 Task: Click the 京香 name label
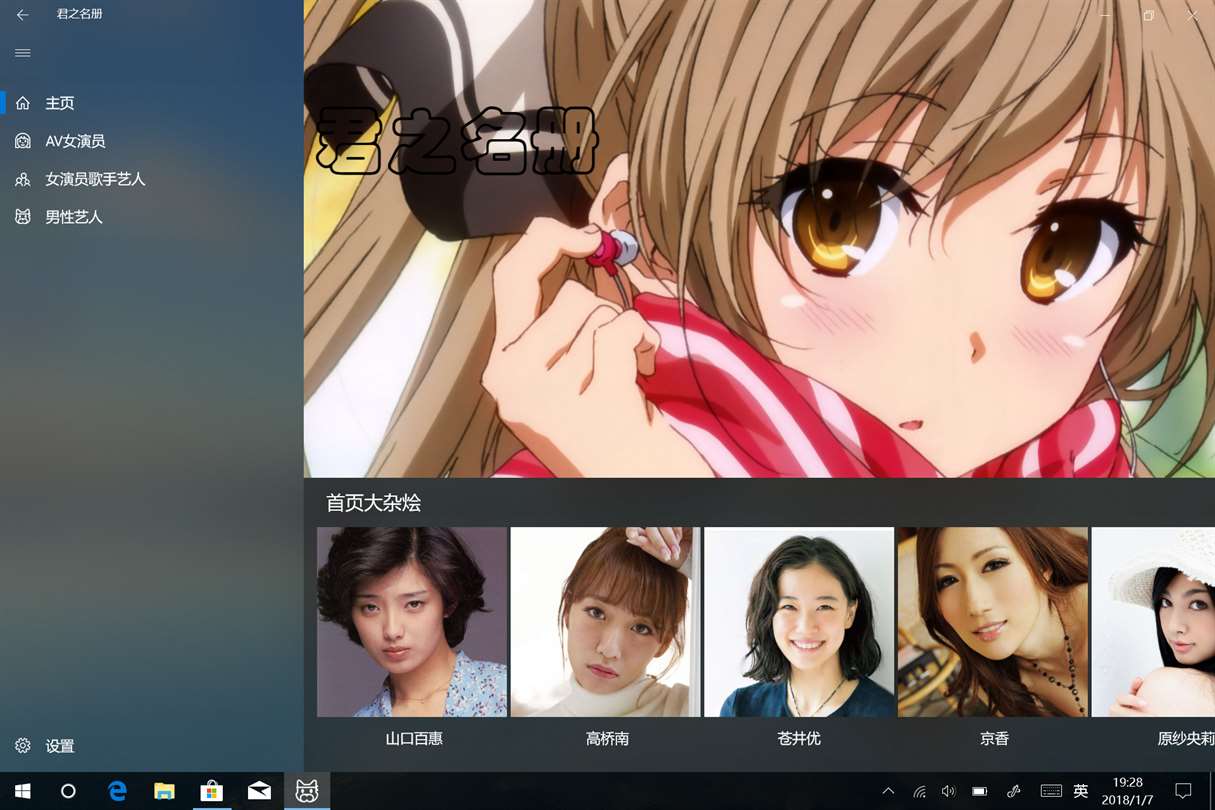tap(994, 739)
